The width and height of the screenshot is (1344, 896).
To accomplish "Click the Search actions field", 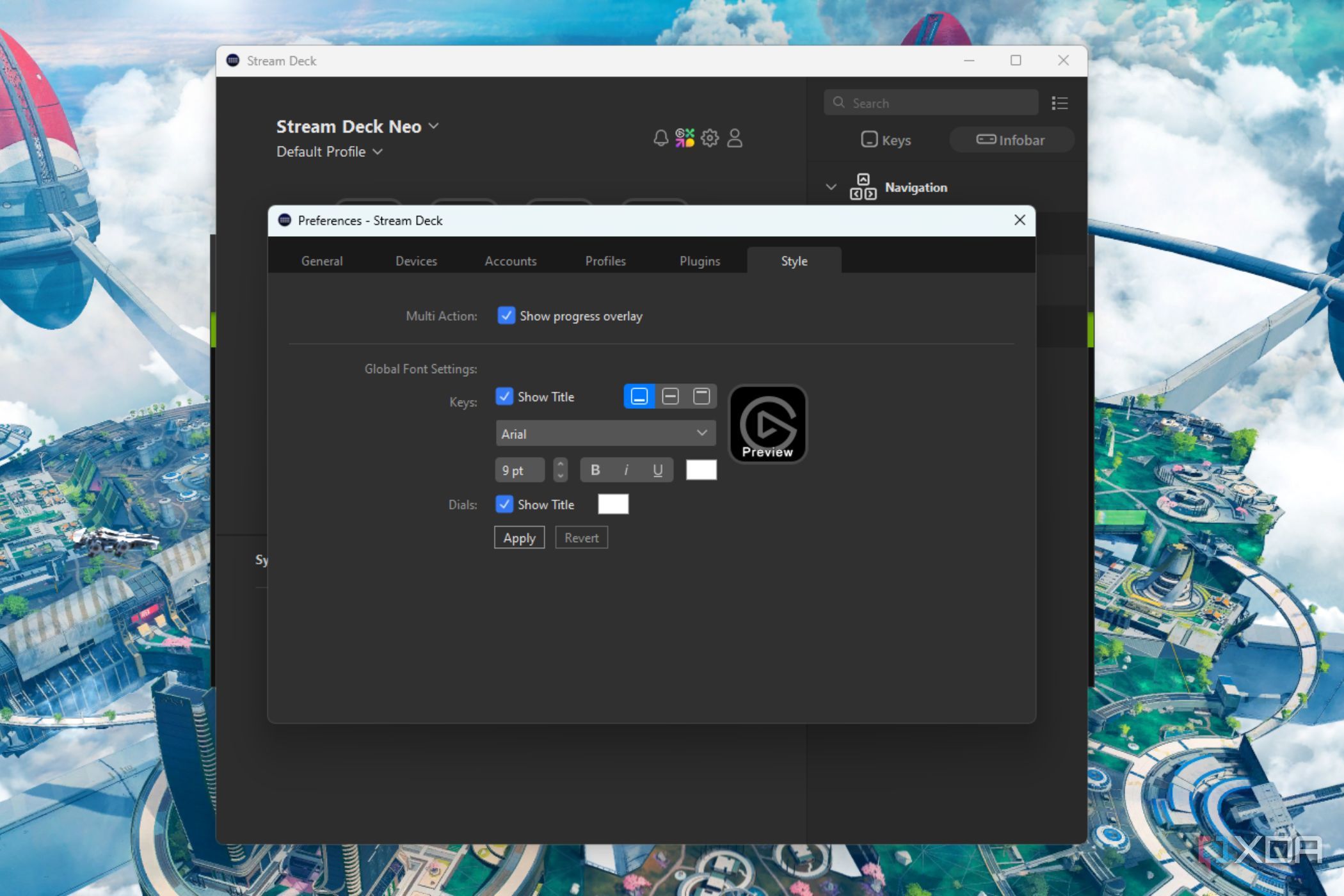I will click(x=931, y=103).
